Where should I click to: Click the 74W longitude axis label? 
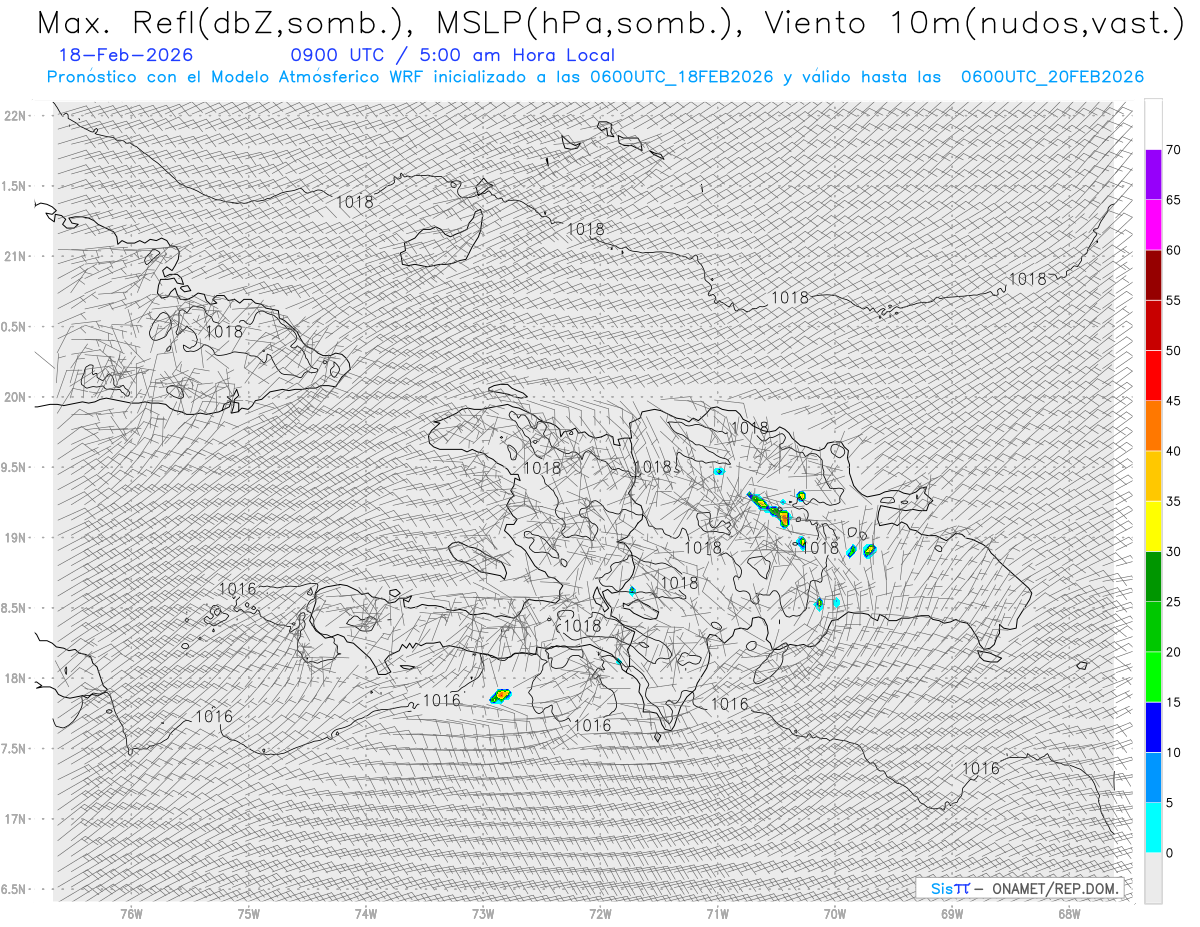(365, 913)
